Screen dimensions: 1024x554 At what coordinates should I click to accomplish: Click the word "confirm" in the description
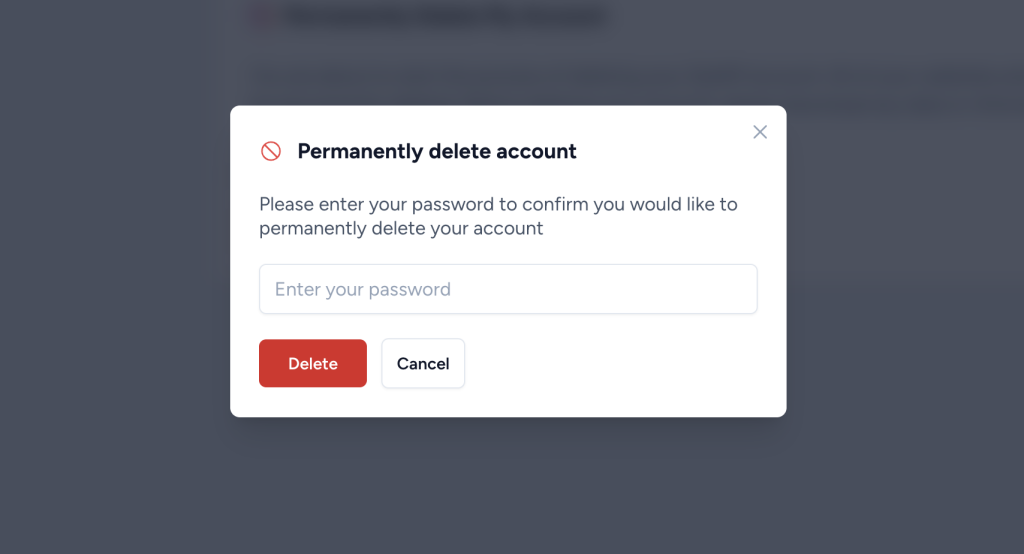click(x=555, y=204)
